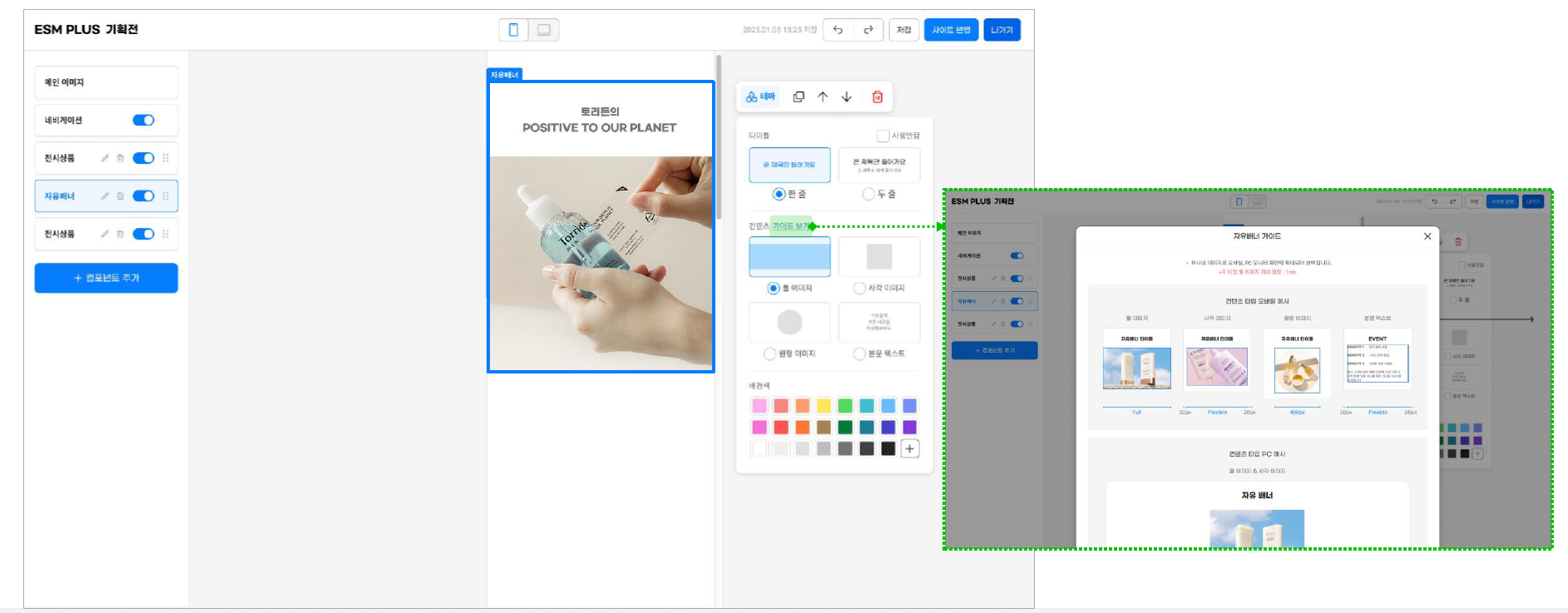Switch to mobile preview icon
The width and height of the screenshot is (1568, 613).
[x=513, y=30]
